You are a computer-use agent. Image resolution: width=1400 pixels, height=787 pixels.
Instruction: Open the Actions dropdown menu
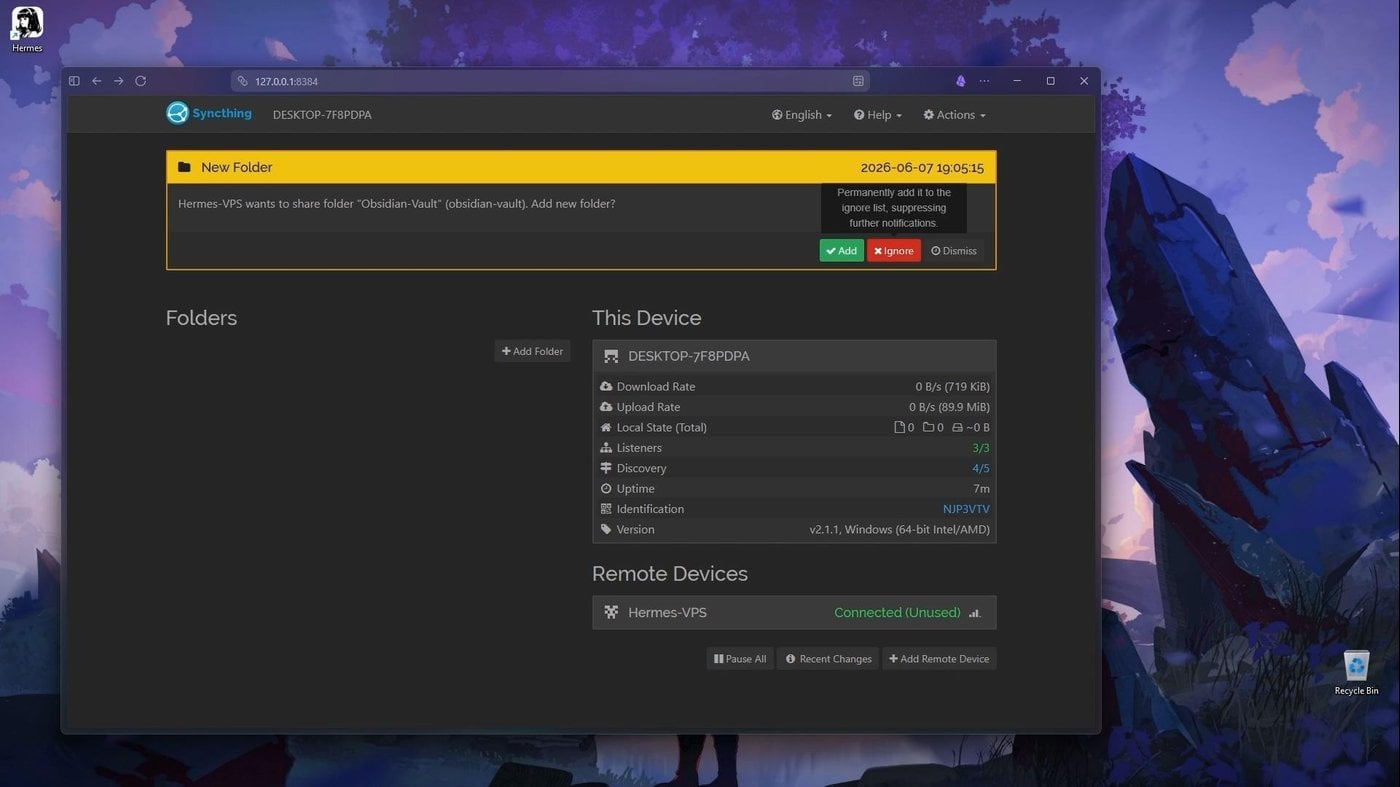tap(954, 115)
